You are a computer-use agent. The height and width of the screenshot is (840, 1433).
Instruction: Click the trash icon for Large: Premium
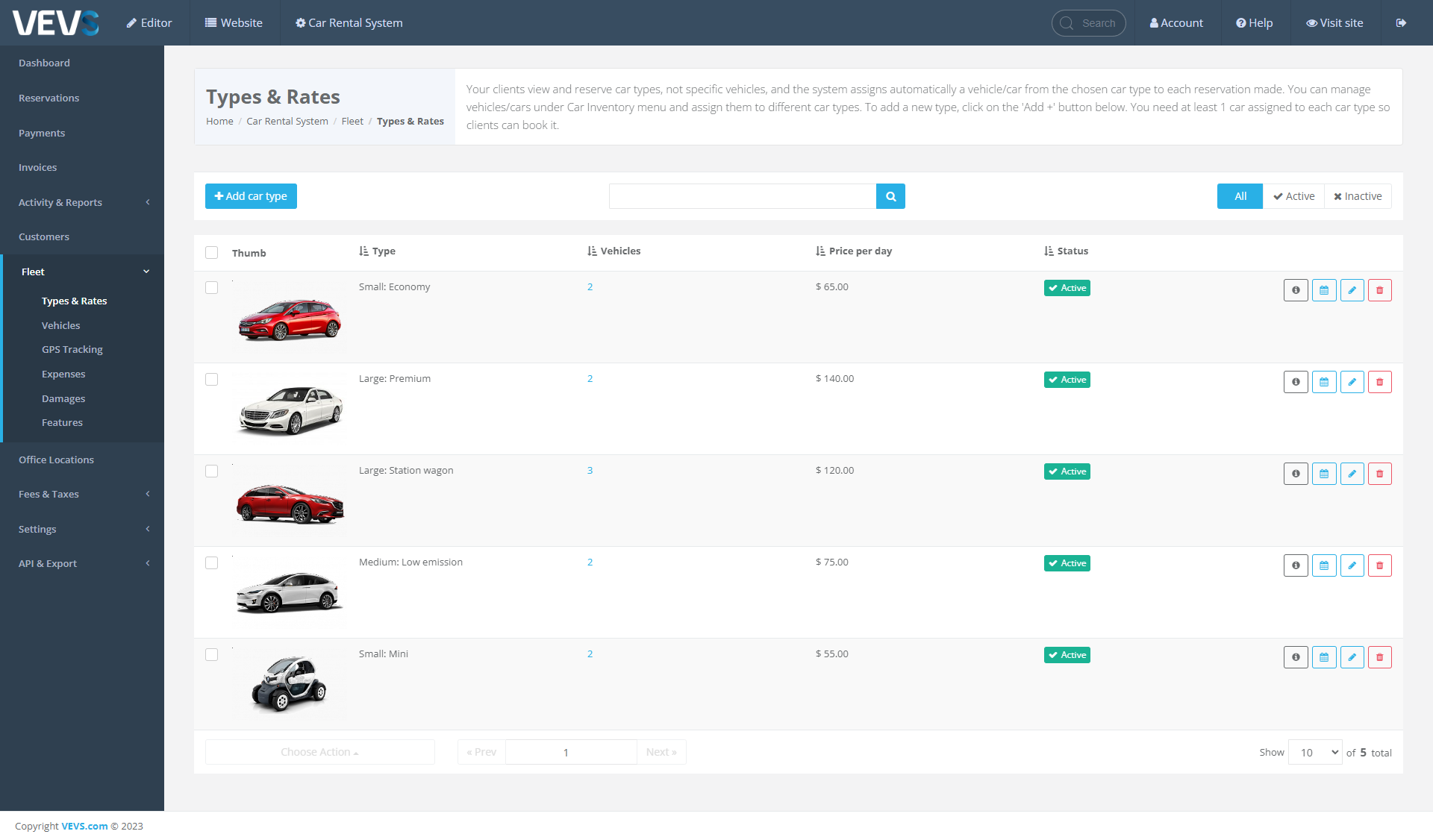coord(1379,382)
